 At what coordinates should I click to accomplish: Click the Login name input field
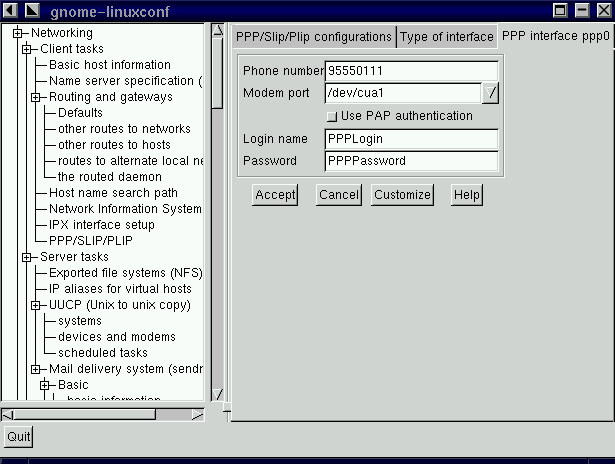(x=411, y=139)
